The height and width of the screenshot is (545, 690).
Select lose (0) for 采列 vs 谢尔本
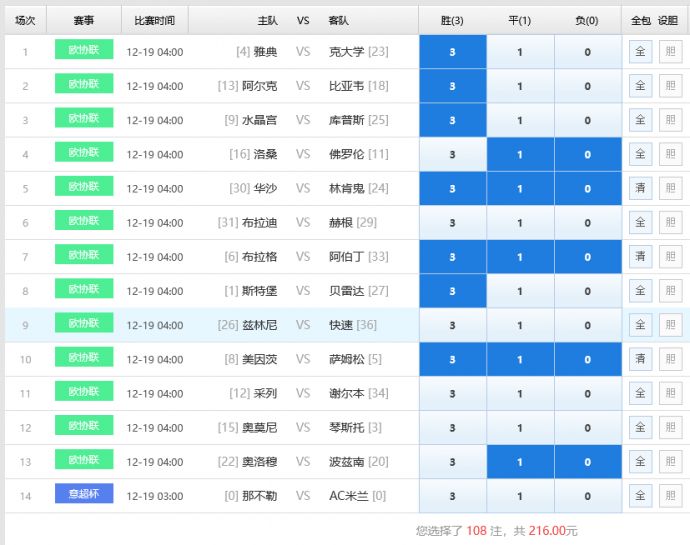point(587,393)
